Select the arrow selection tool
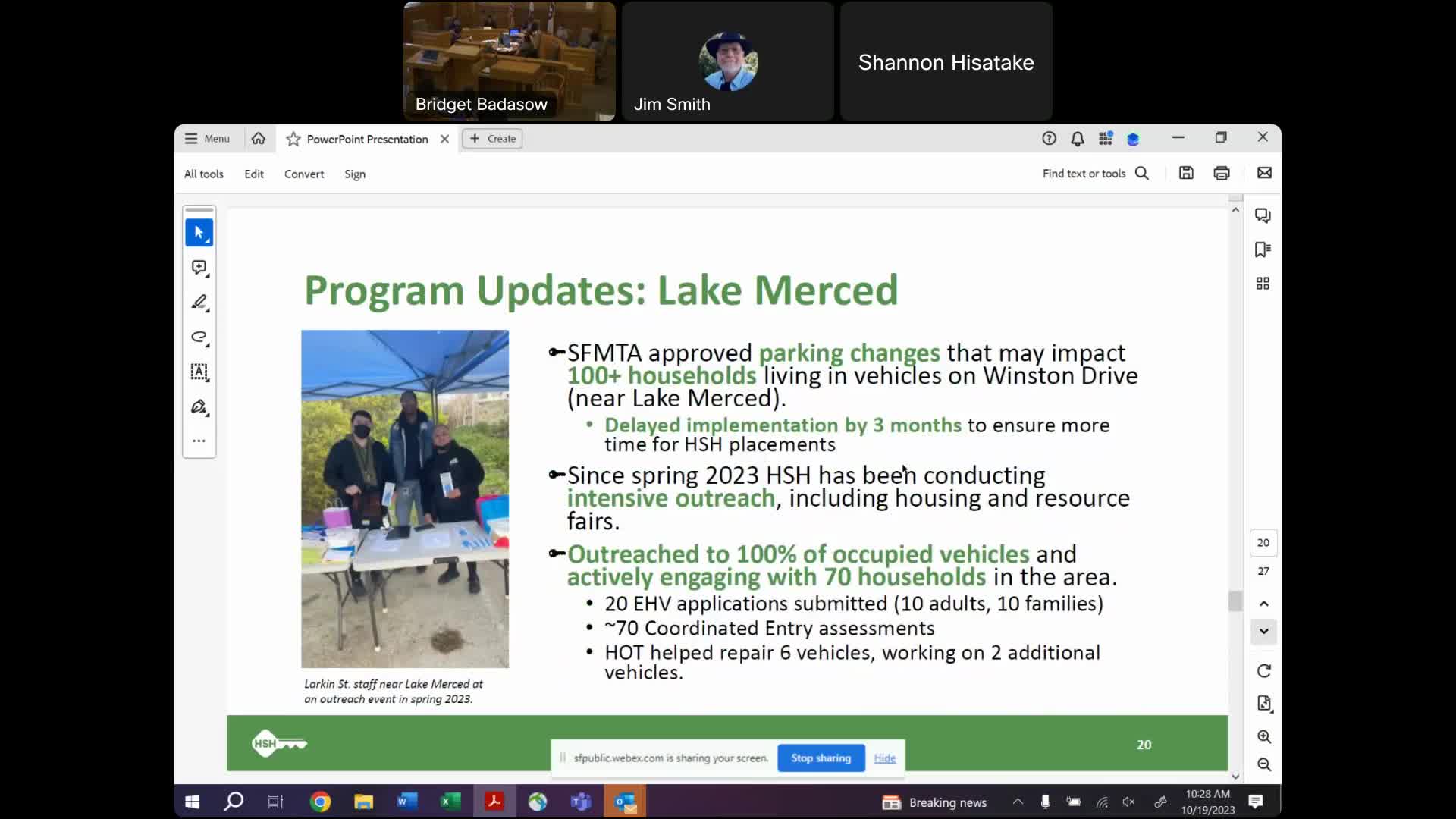 click(199, 233)
